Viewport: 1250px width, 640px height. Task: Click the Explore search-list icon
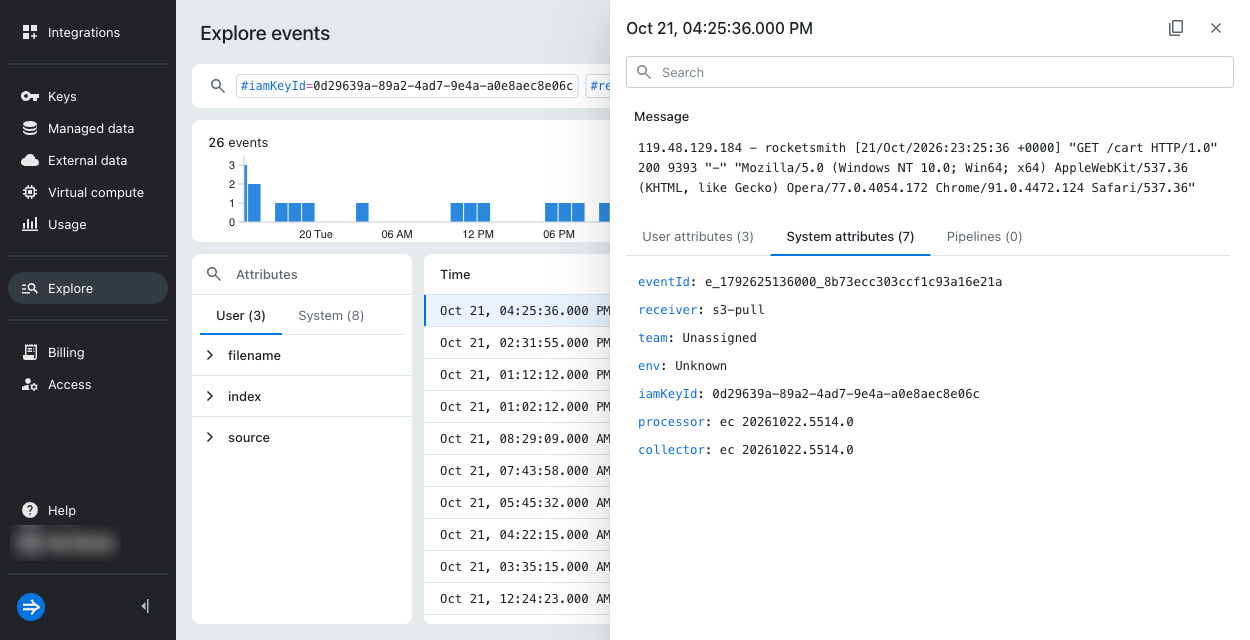coord(30,288)
